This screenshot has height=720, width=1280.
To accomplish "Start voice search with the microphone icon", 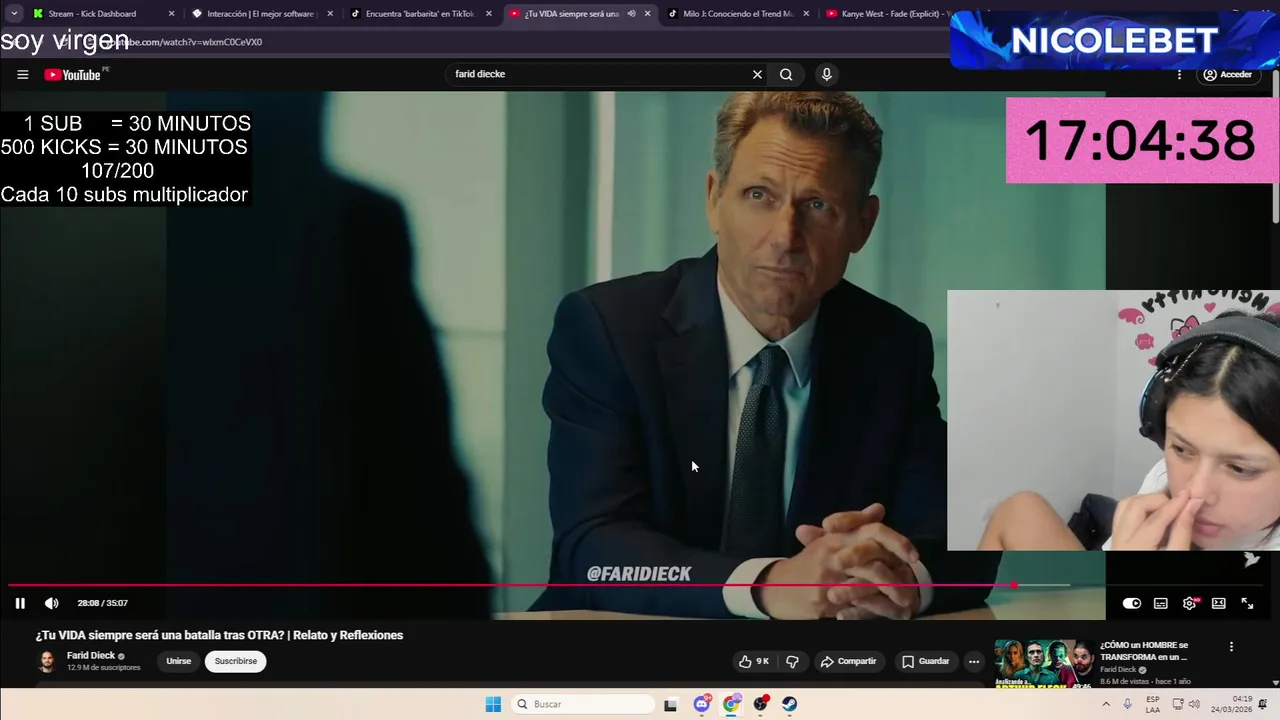I will [826, 74].
